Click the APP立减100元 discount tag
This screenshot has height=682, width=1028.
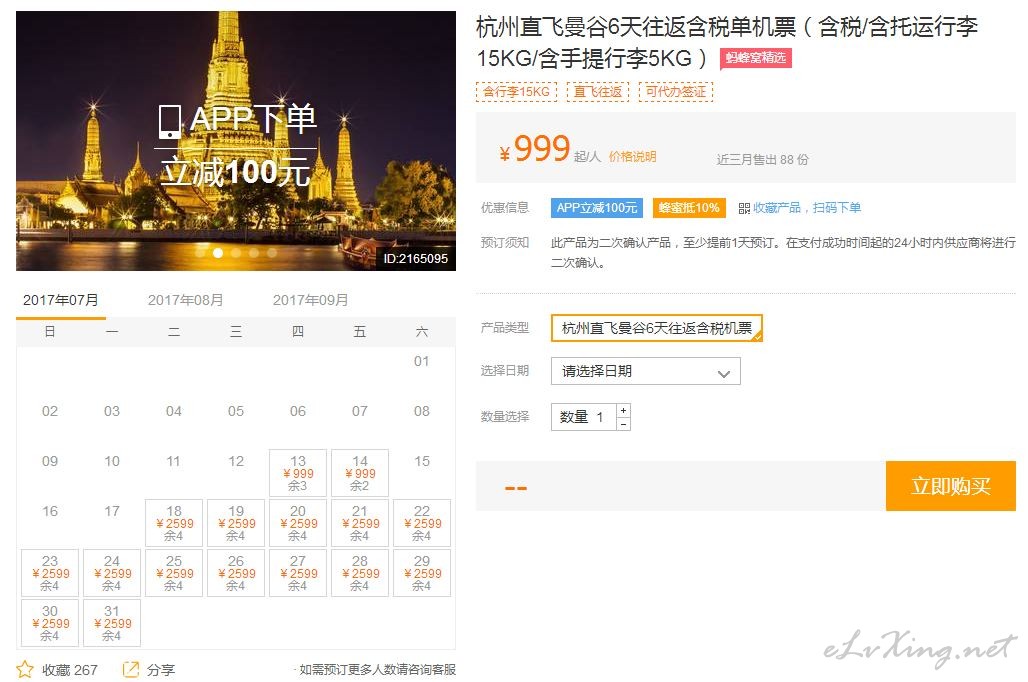click(x=597, y=208)
